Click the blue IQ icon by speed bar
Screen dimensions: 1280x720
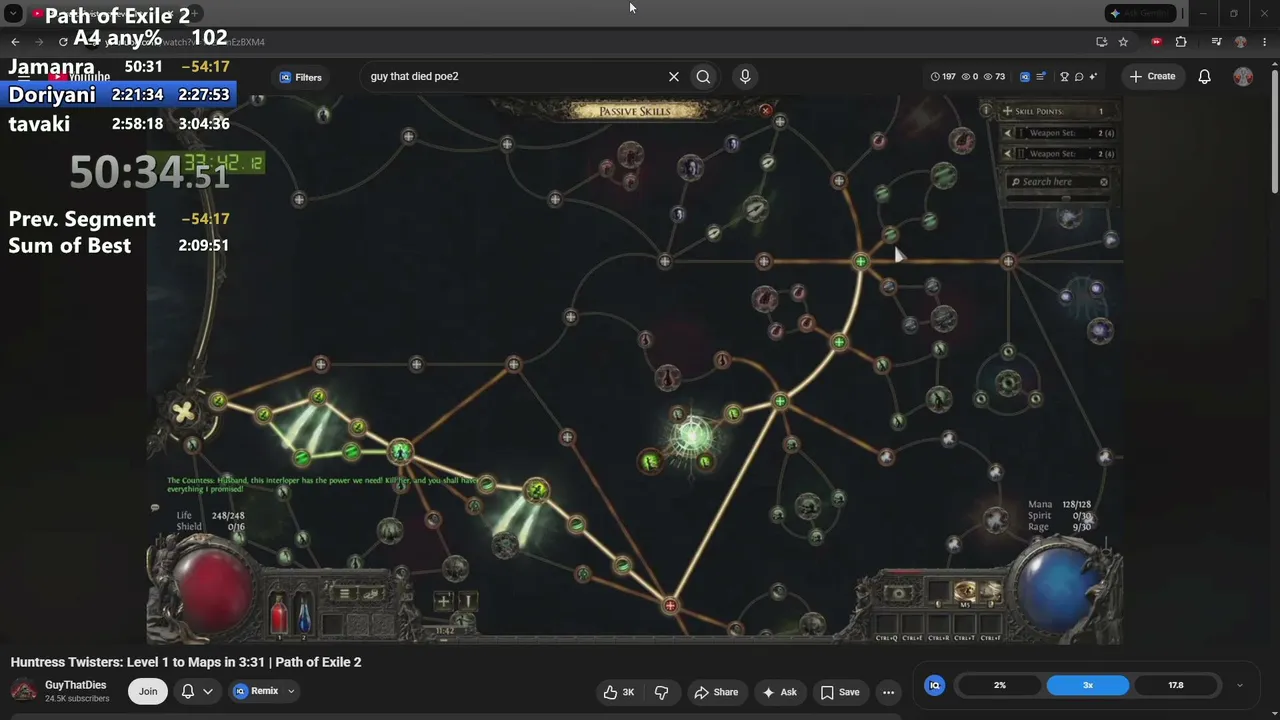(935, 685)
